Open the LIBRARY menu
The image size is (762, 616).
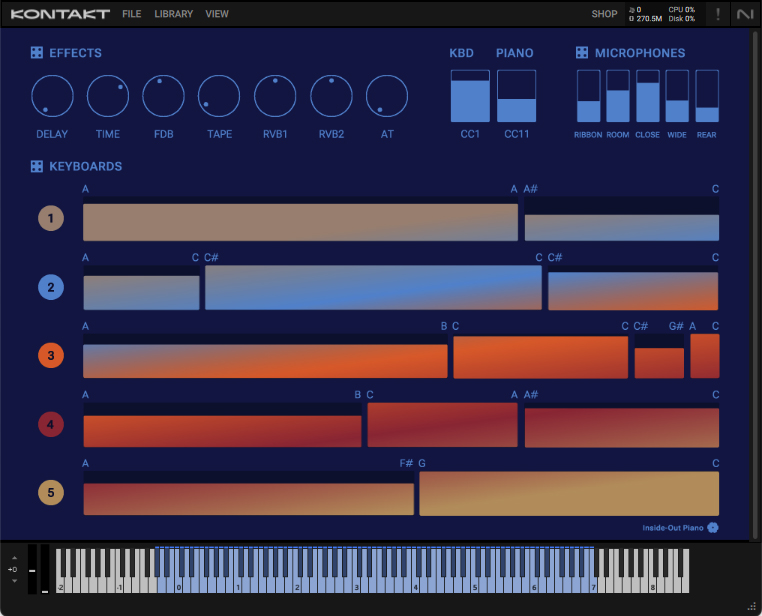[173, 14]
